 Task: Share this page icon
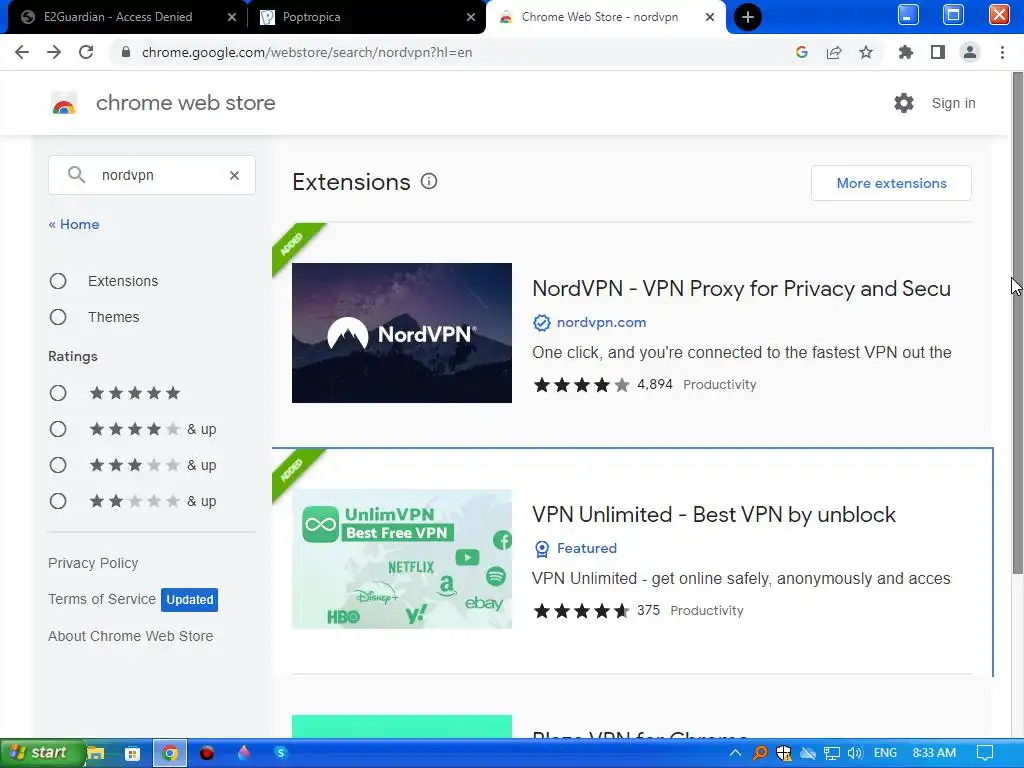coord(834,52)
